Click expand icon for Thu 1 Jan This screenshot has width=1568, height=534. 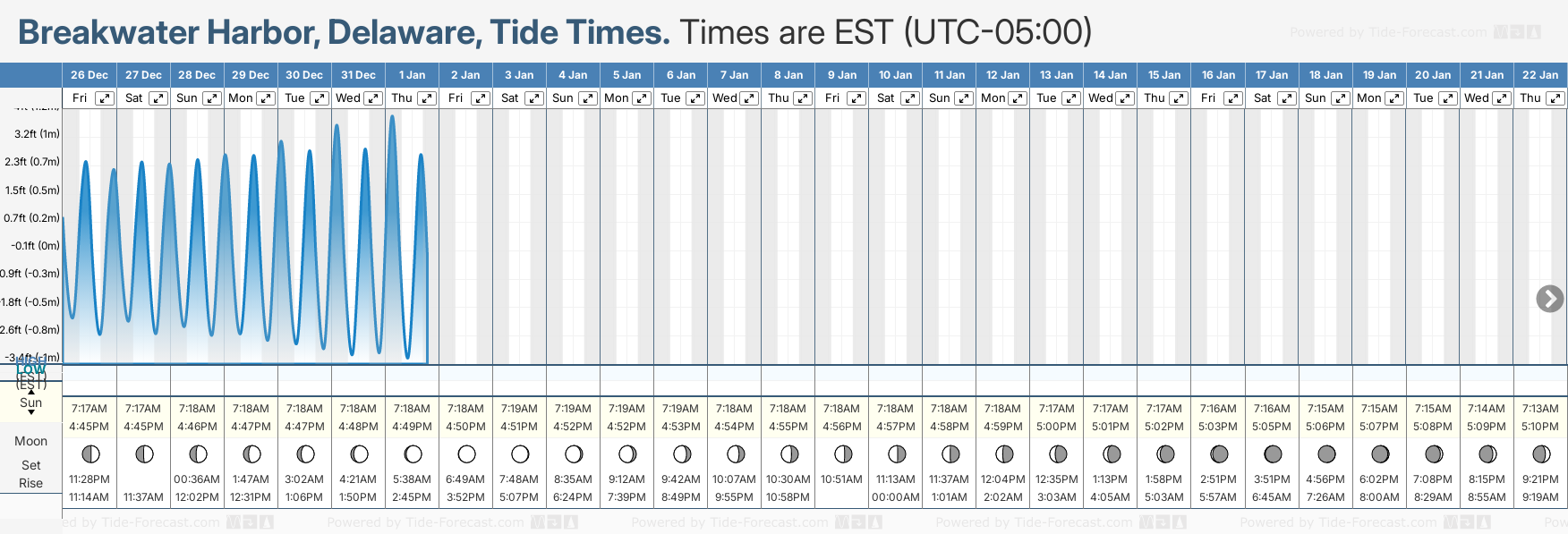427,98
